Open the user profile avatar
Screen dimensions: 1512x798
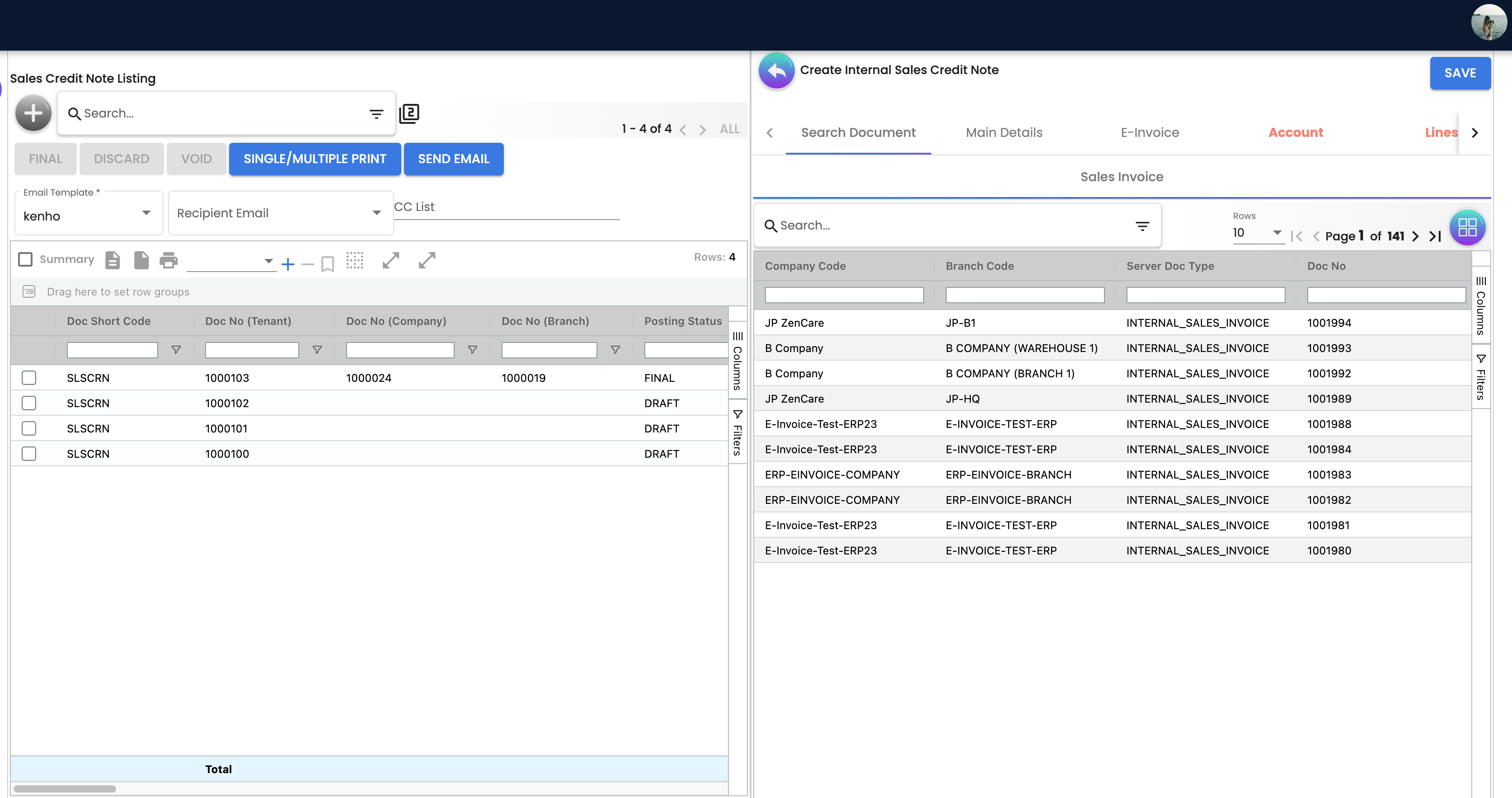tap(1489, 22)
